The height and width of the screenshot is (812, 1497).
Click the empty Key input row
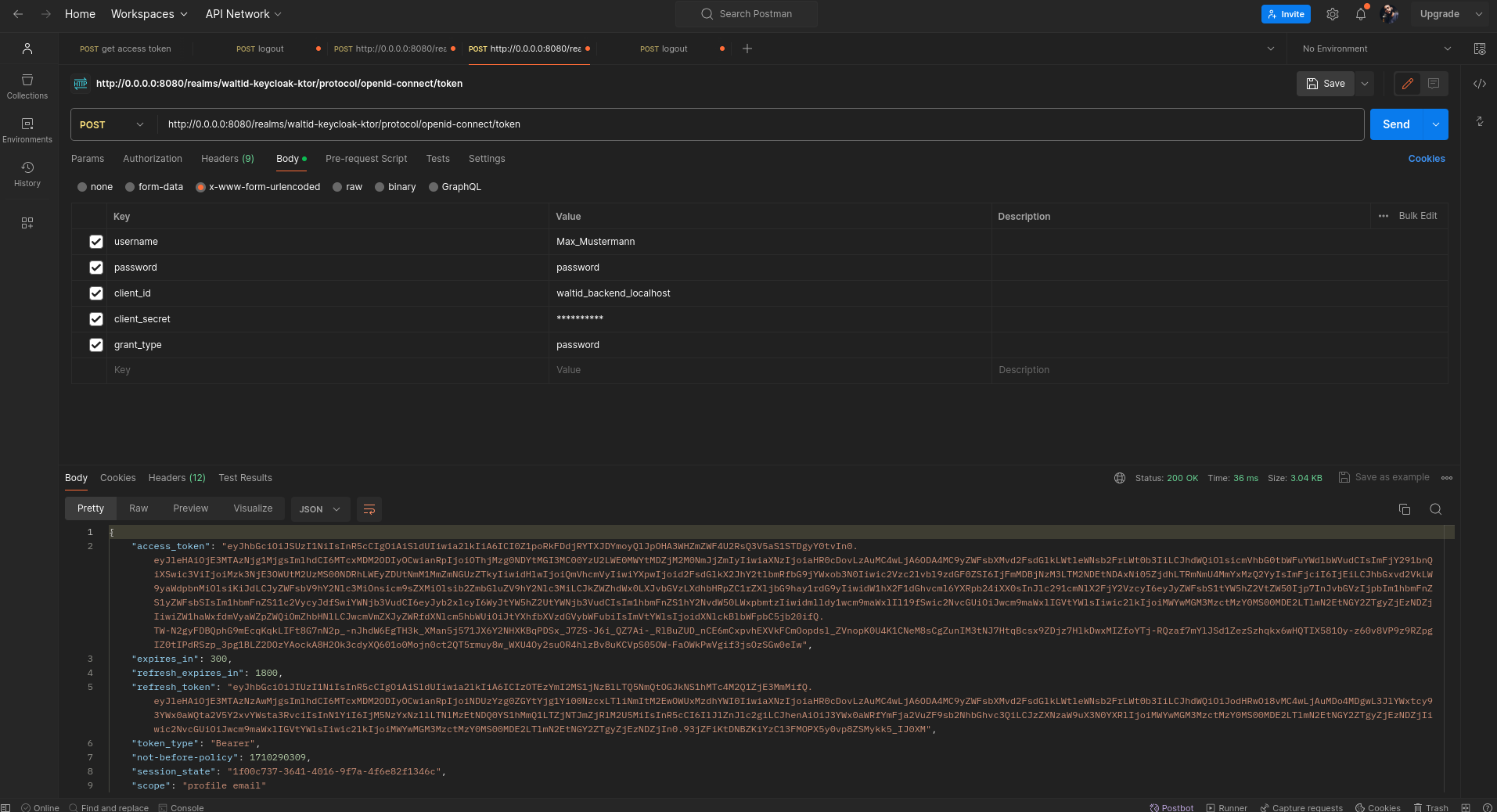pyautogui.click(x=327, y=370)
